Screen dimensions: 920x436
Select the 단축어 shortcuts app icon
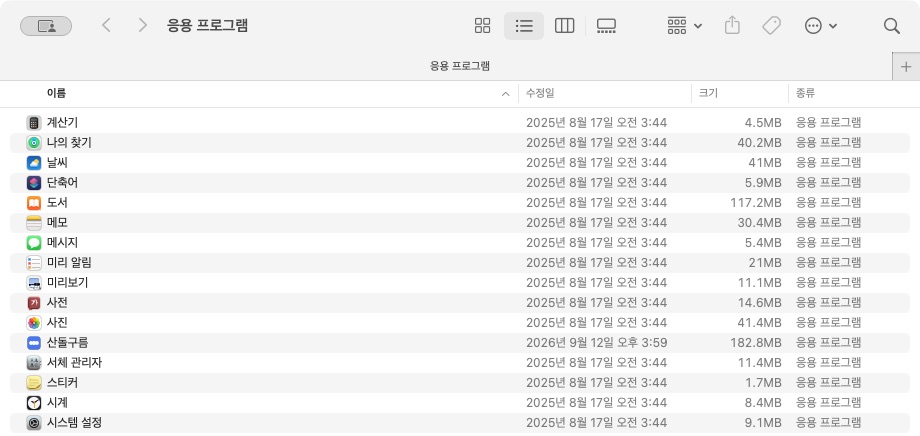[x=34, y=183]
